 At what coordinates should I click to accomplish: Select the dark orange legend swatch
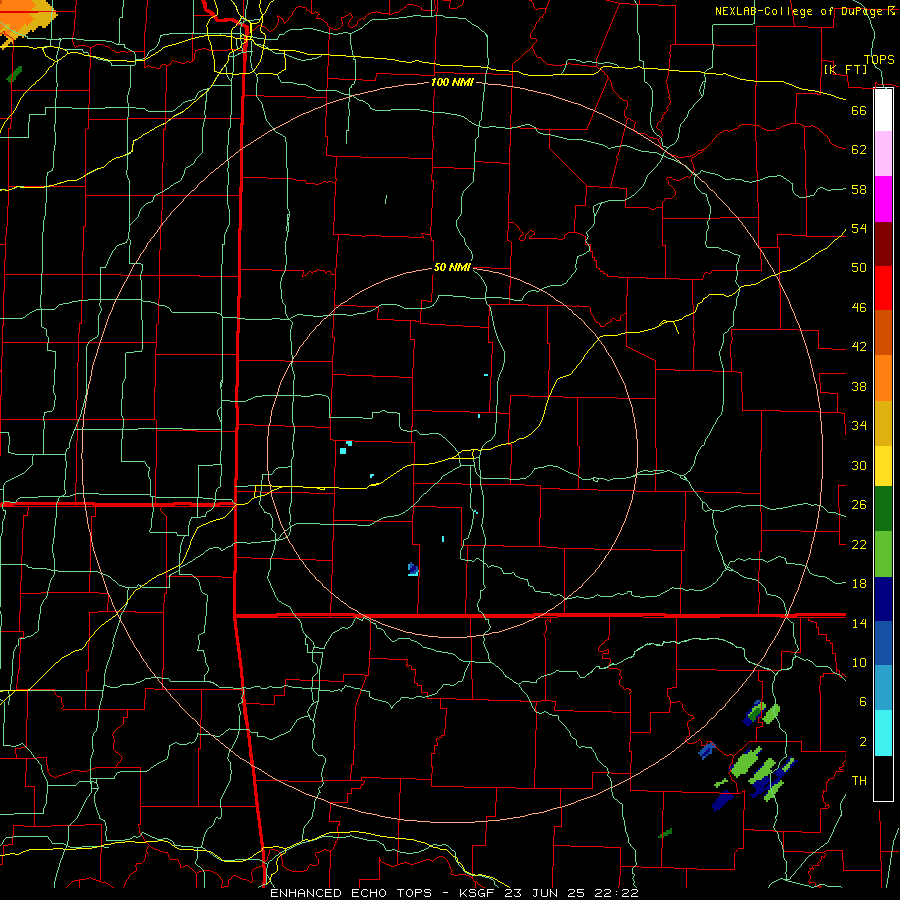(x=883, y=332)
